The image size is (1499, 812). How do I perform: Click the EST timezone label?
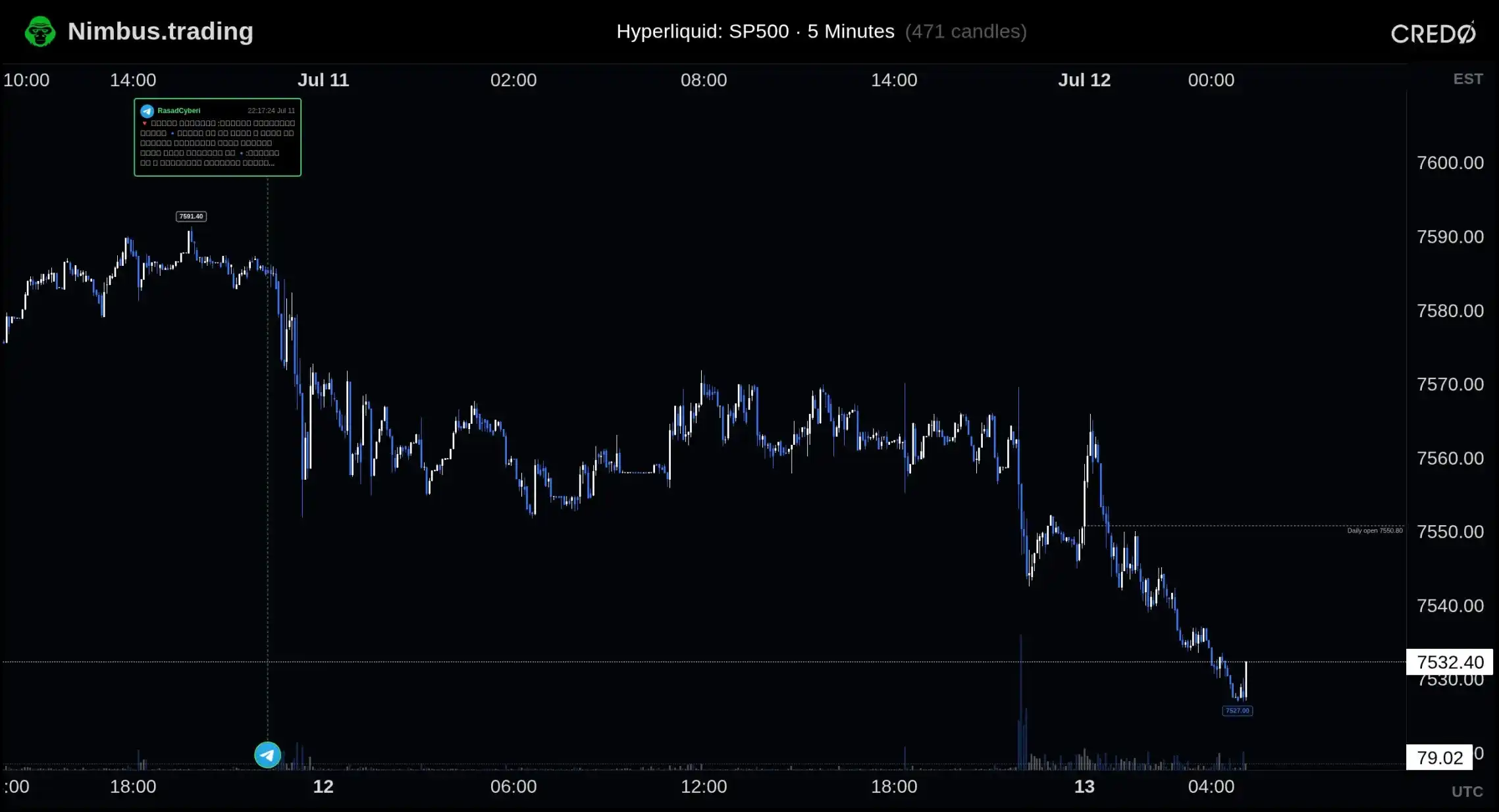pos(1468,79)
